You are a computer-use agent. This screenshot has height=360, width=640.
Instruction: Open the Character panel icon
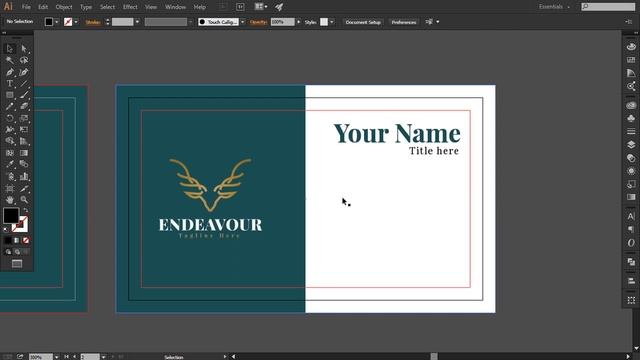tap(631, 216)
